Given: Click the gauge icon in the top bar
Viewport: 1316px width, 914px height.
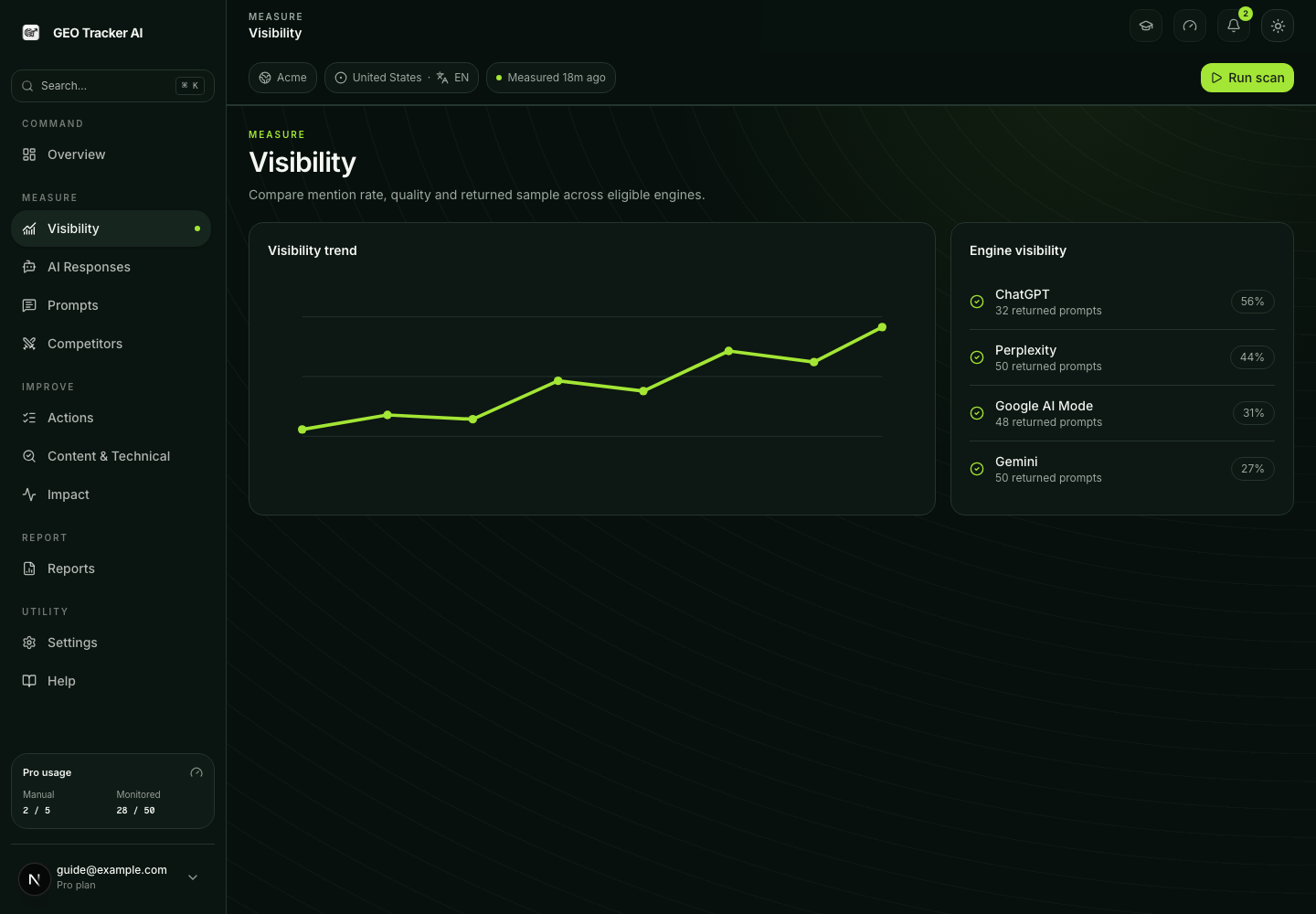Looking at the screenshot, I should pyautogui.click(x=1190, y=26).
